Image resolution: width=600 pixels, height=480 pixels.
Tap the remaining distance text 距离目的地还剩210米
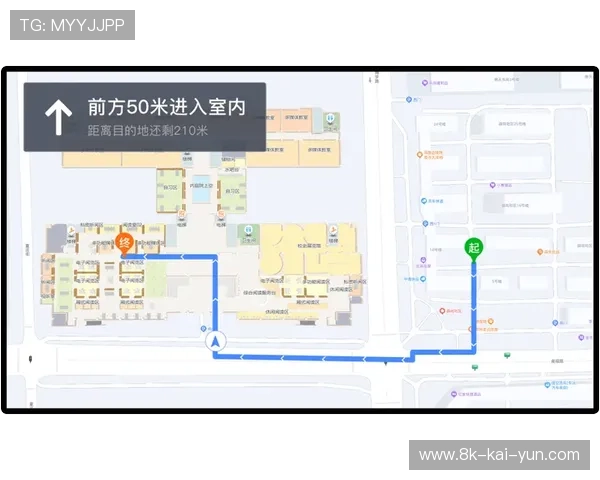148,131
